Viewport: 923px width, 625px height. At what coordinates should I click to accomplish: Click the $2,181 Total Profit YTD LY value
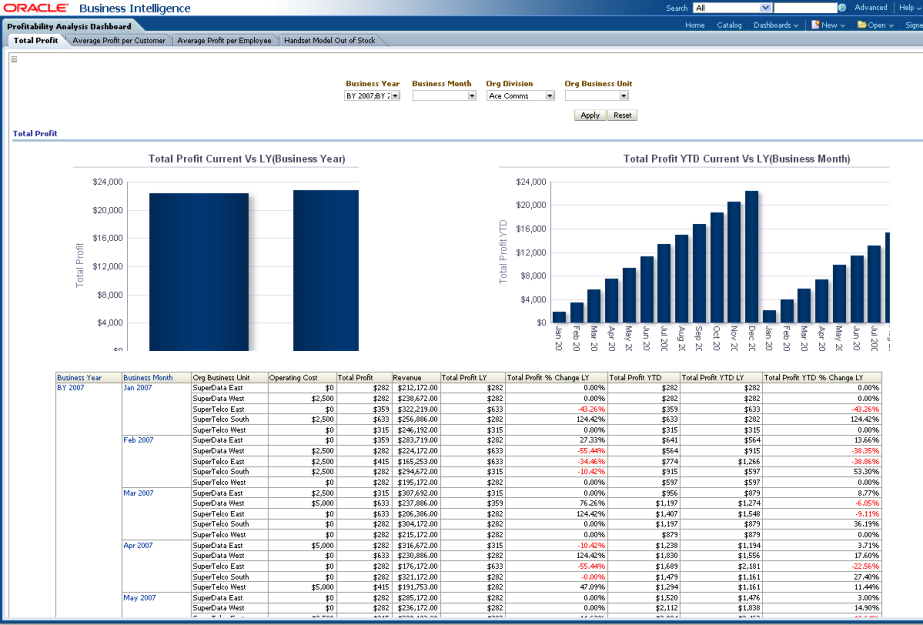749,566
